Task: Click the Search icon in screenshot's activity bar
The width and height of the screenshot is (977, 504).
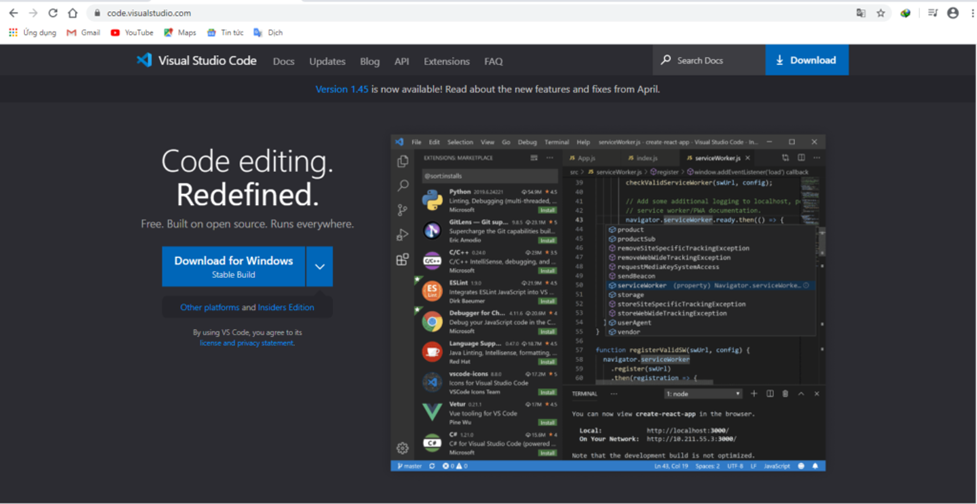Action: (403, 186)
